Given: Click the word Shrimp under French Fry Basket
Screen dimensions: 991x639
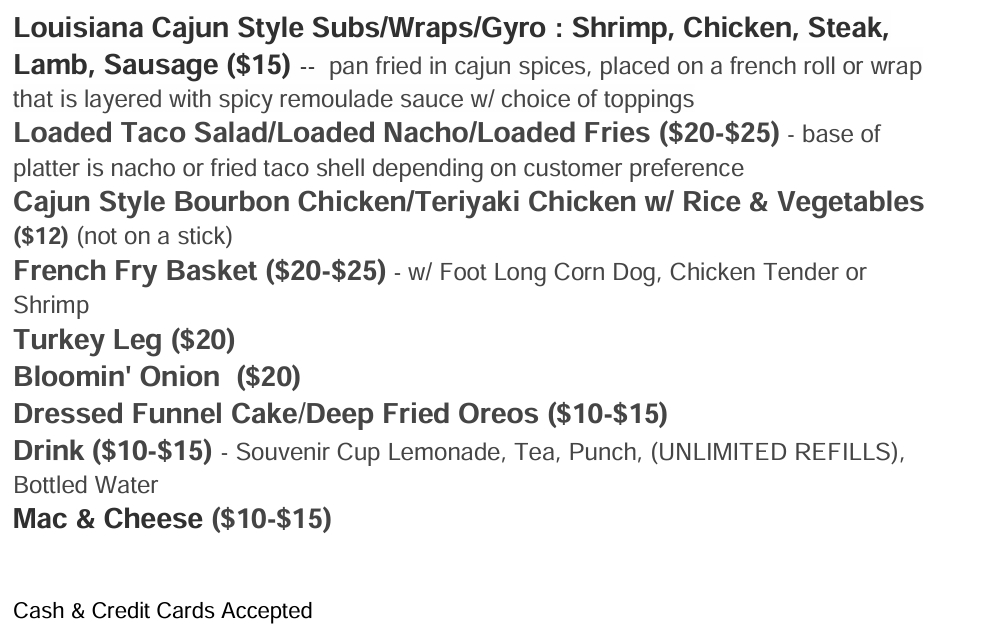Looking at the screenshot, I should (x=51, y=305).
